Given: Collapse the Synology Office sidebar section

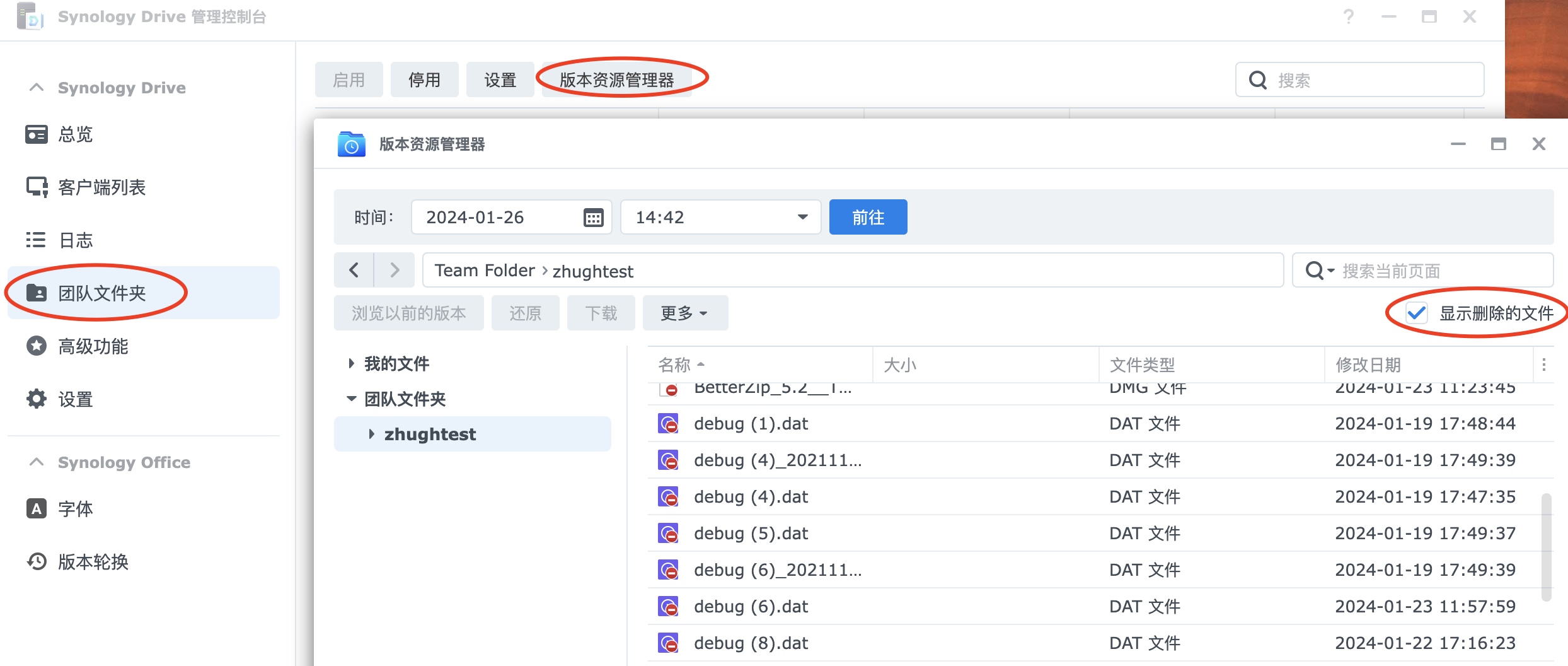Looking at the screenshot, I should (37, 462).
